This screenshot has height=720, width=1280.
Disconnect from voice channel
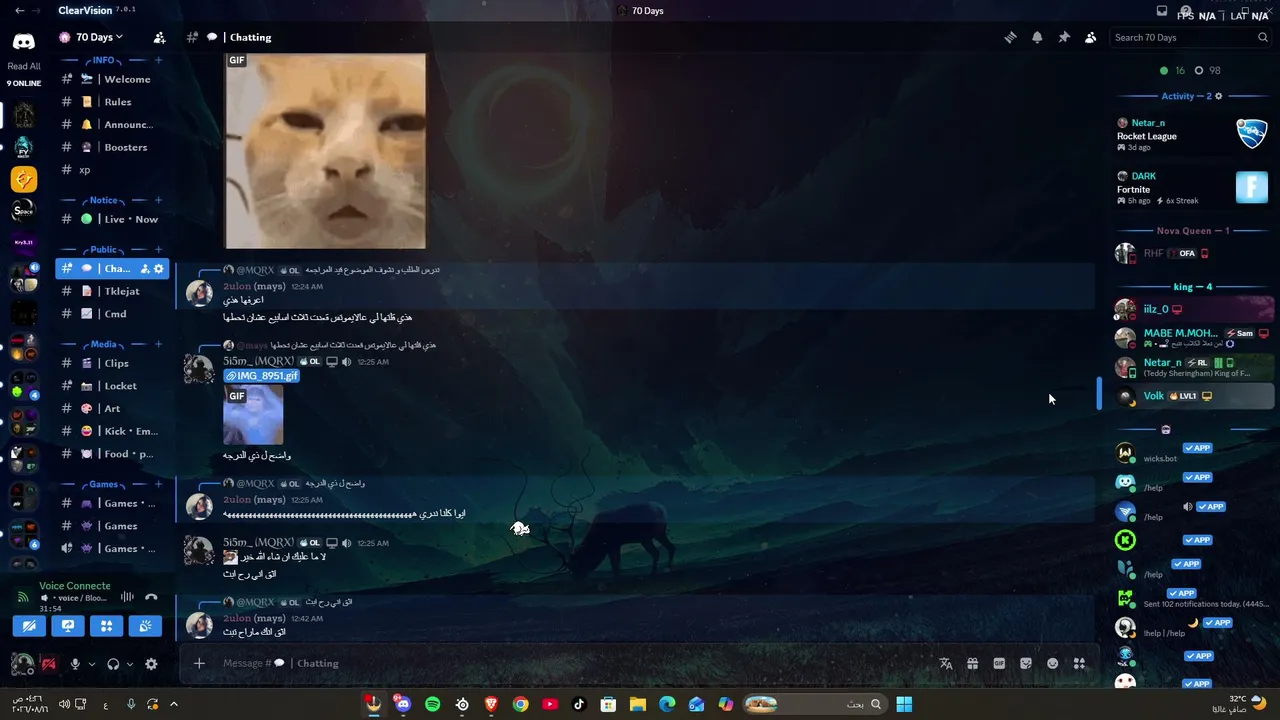[x=151, y=597]
